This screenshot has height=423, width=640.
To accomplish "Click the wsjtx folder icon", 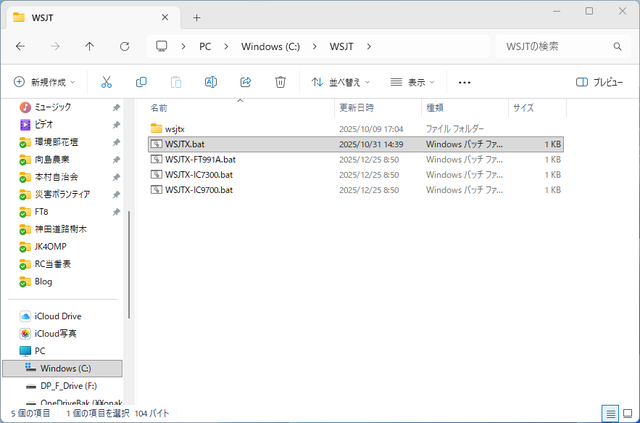I will click(x=156, y=129).
